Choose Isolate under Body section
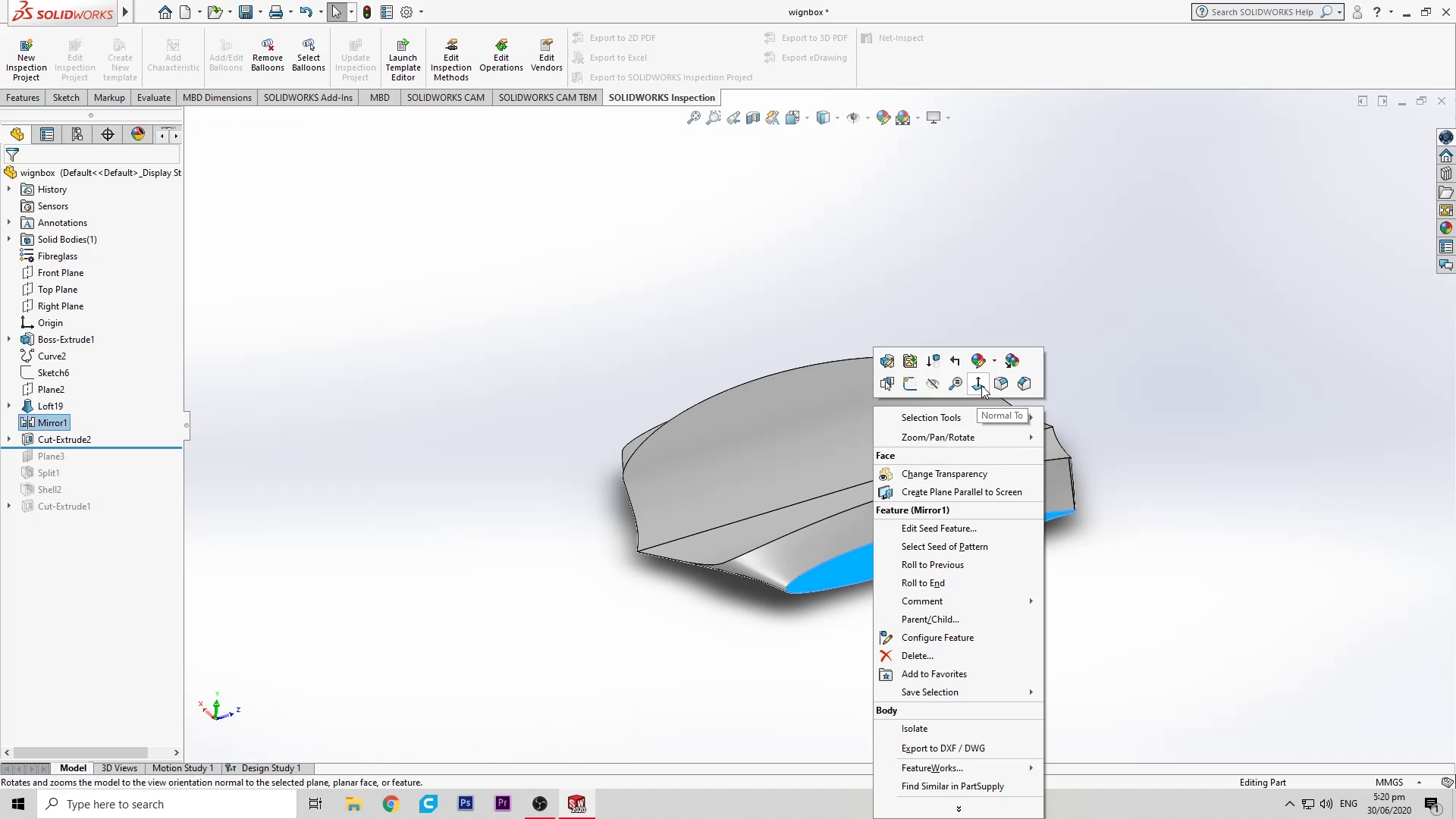The image size is (1456, 819). tap(915, 729)
